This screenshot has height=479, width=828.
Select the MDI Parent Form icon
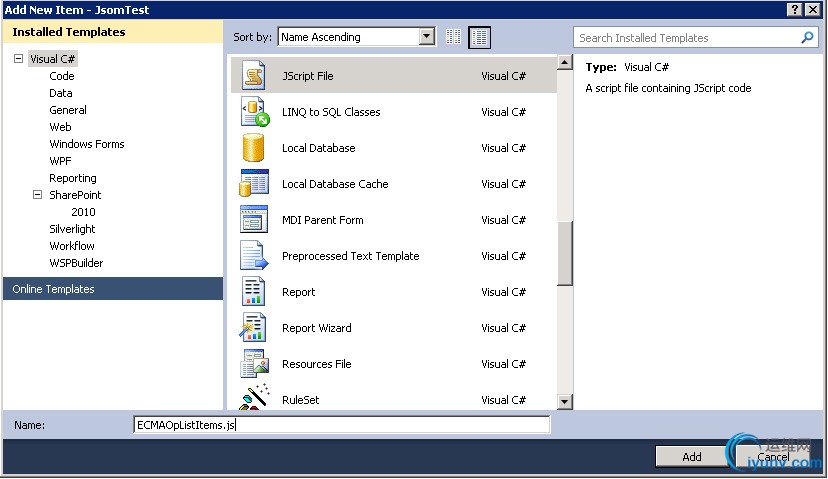(254, 220)
